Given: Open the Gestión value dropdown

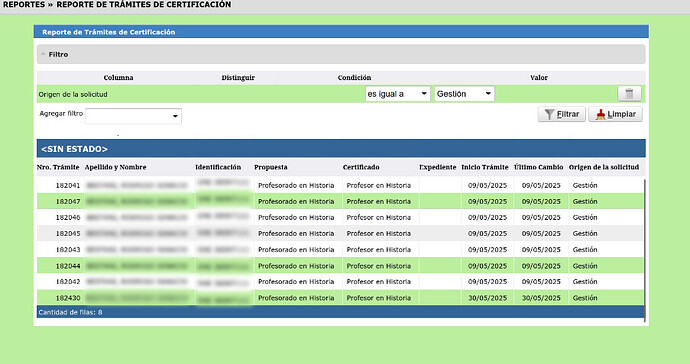Looking at the screenshot, I should pyautogui.click(x=464, y=94).
